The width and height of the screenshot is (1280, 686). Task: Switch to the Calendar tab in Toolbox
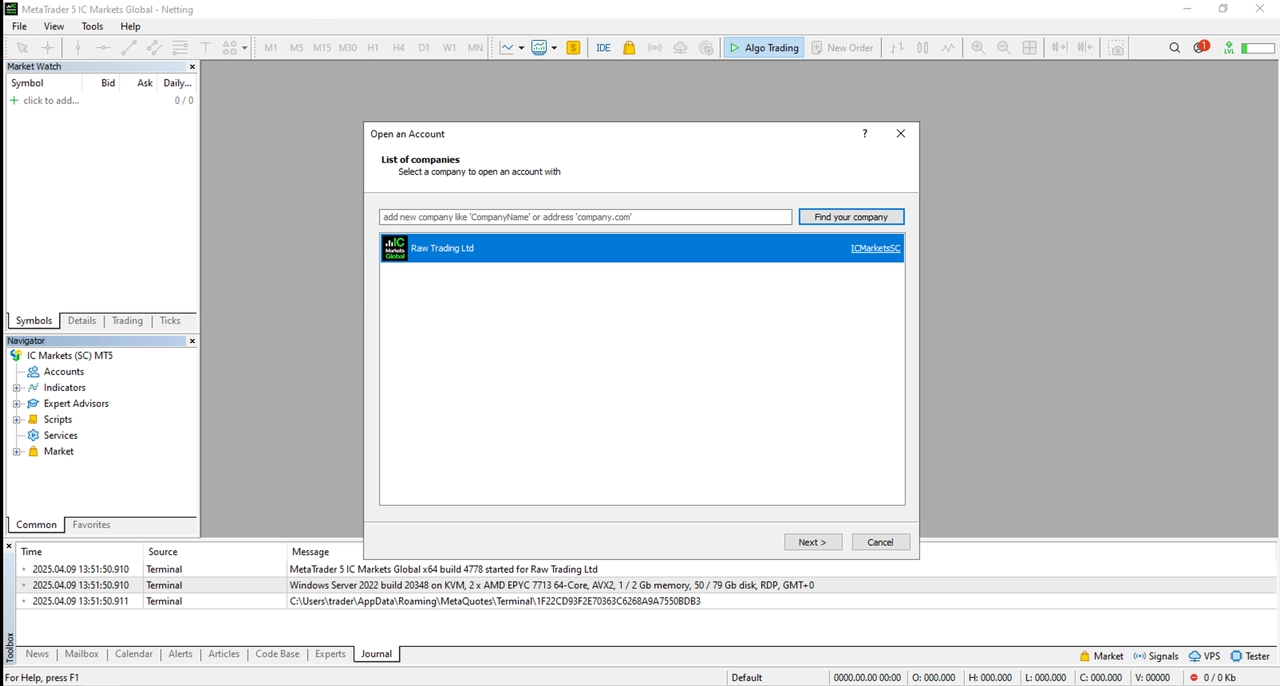point(134,654)
